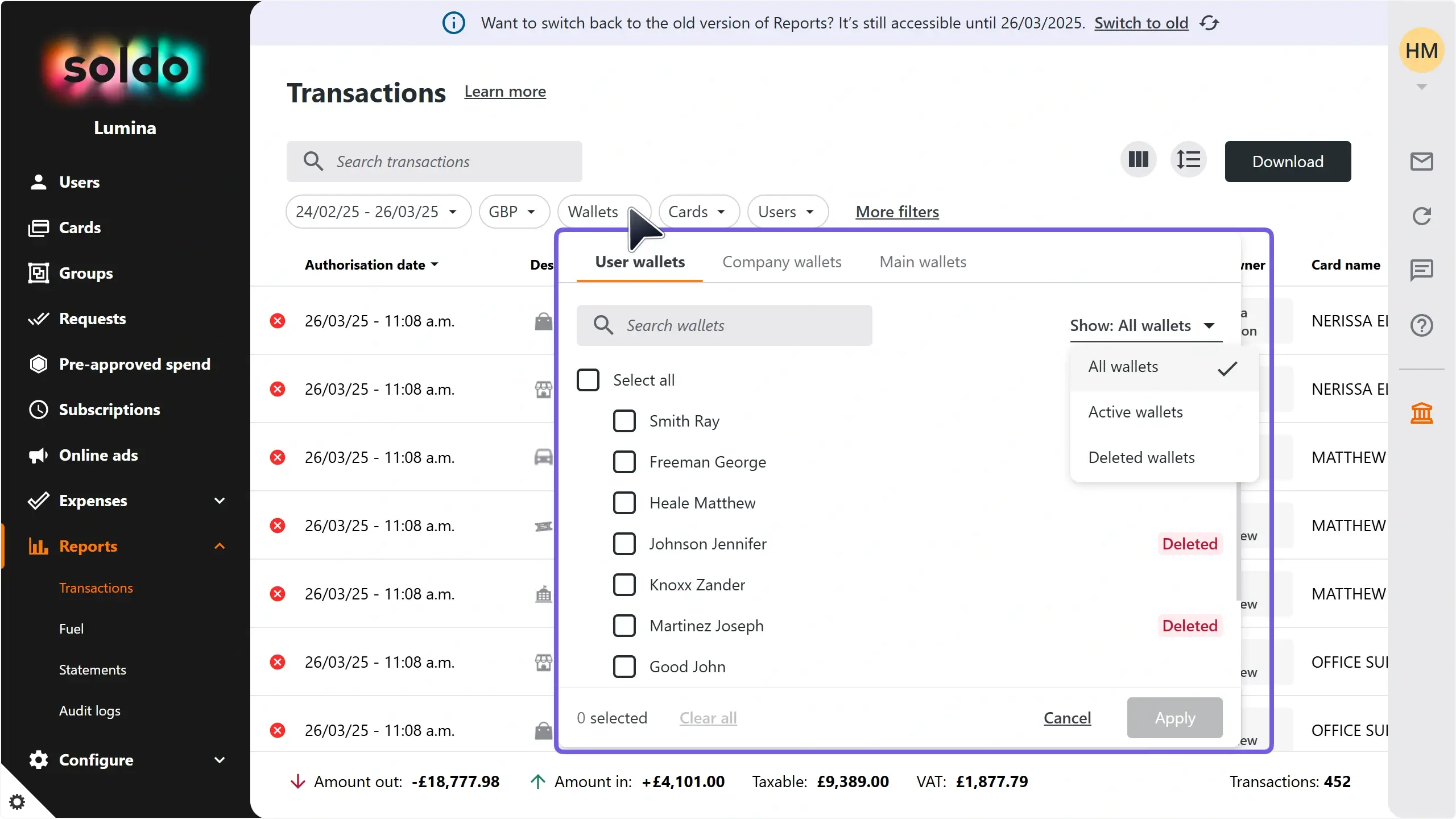
Task: Select the Smith Ray wallet checkbox
Action: click(624, 421)
